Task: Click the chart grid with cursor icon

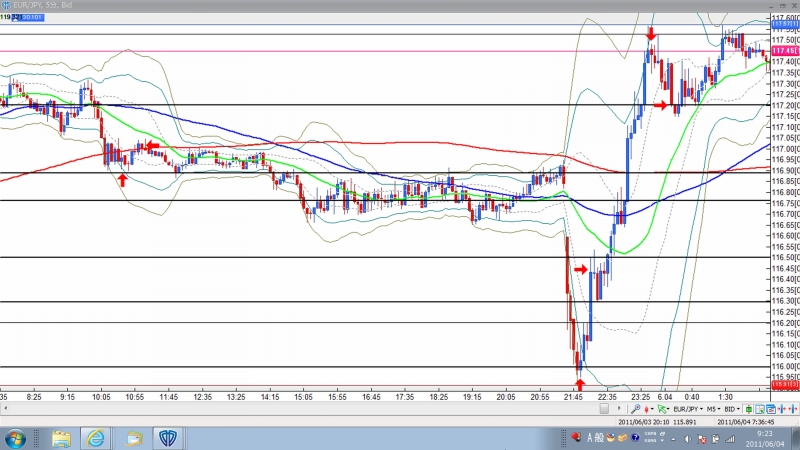Action: pyautogui.click(x=760, y=409)
